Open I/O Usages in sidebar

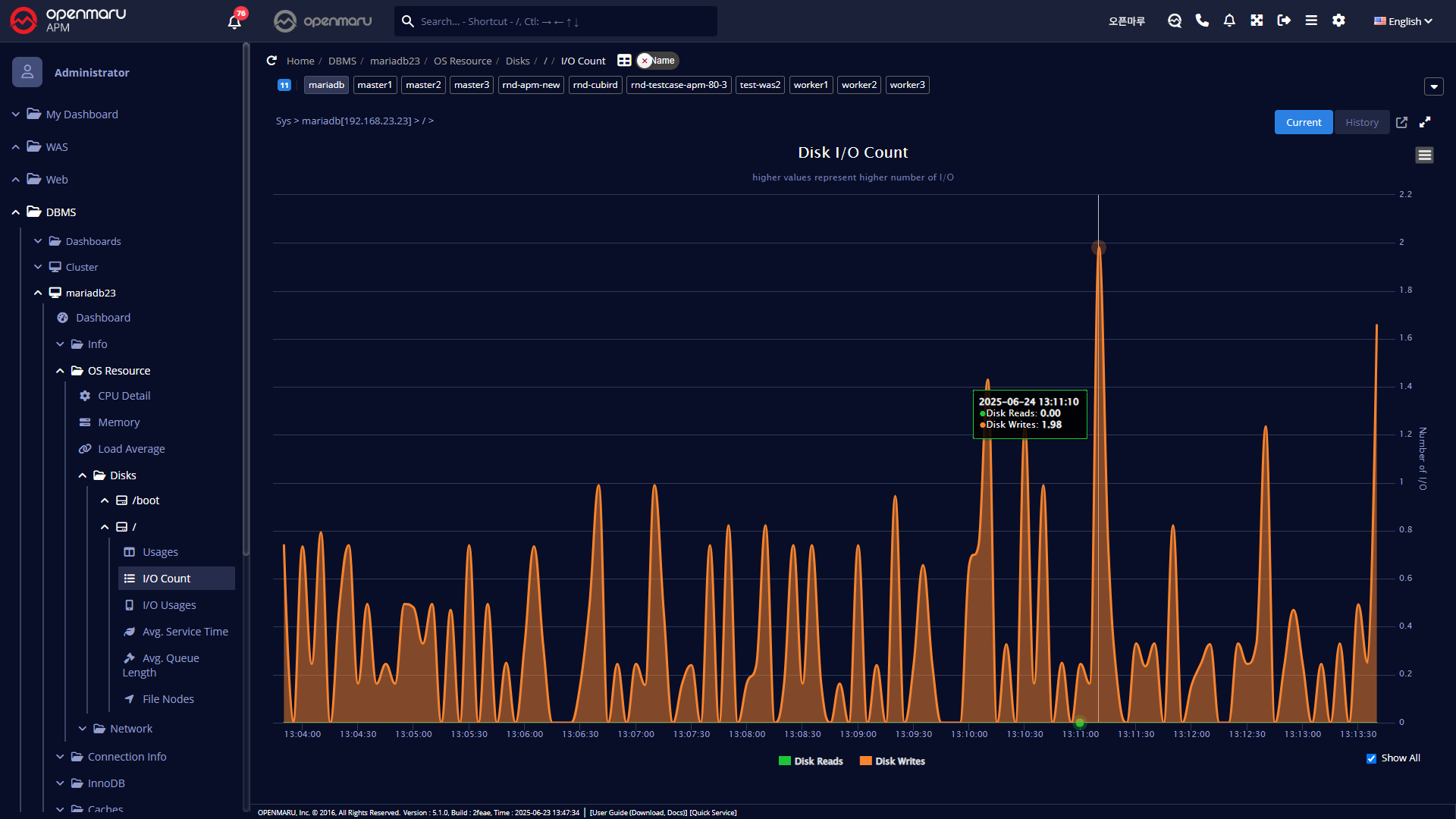[169, 605]
